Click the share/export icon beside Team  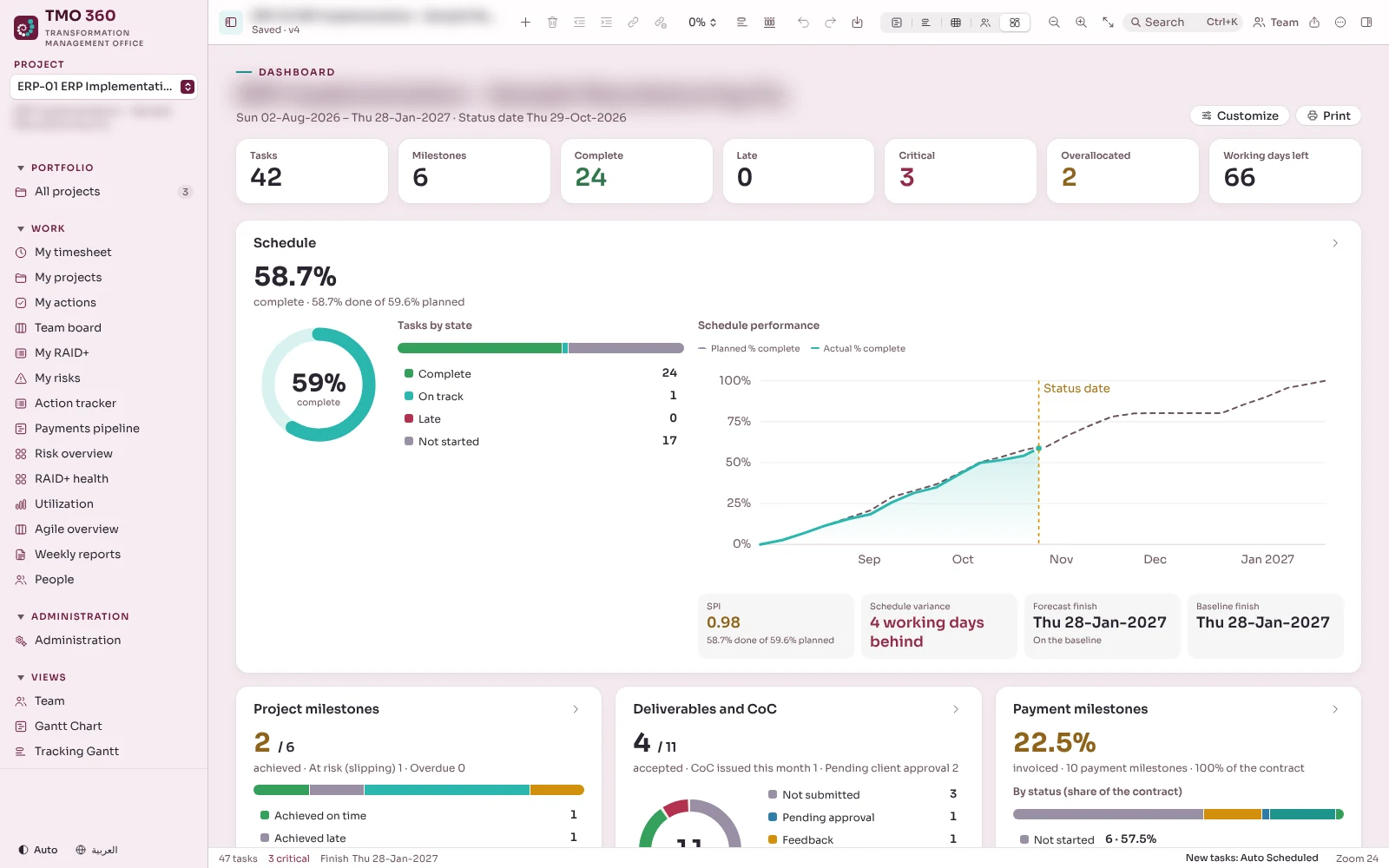click(x=1314, y=23)
